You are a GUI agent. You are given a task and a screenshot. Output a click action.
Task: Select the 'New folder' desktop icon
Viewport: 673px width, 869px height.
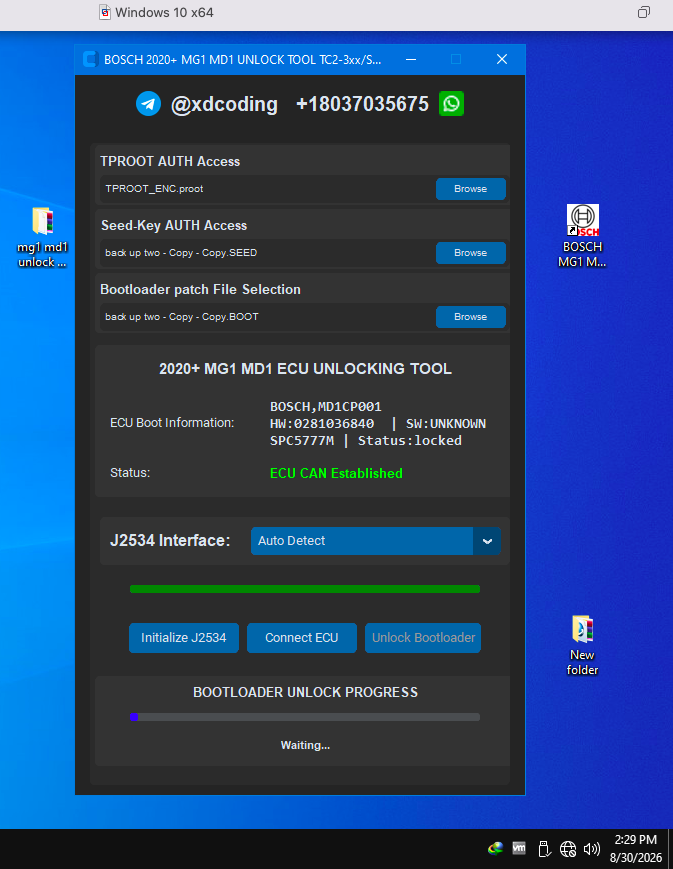click(x=582, y=646)
